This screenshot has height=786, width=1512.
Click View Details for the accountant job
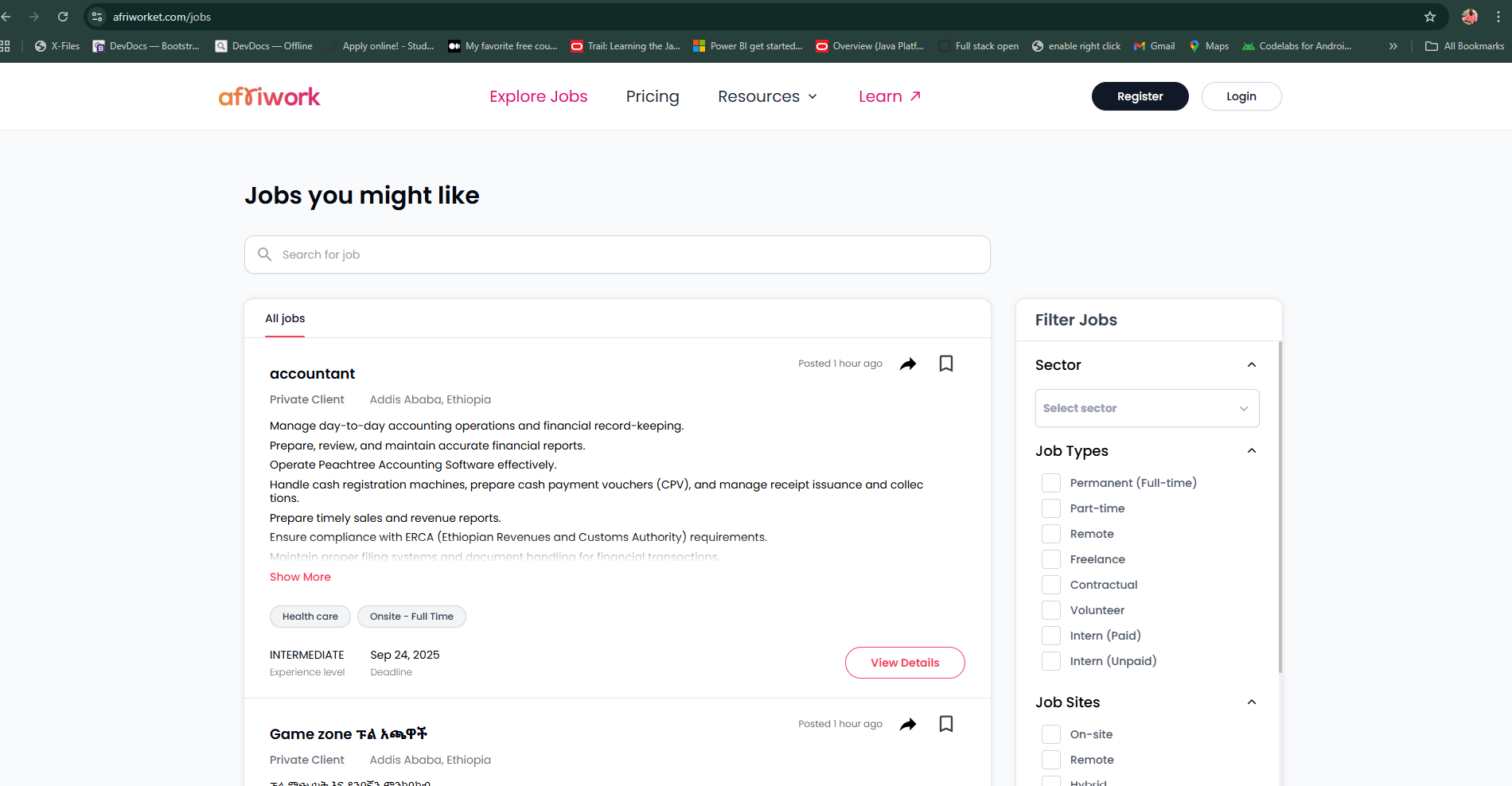[905, 663]
